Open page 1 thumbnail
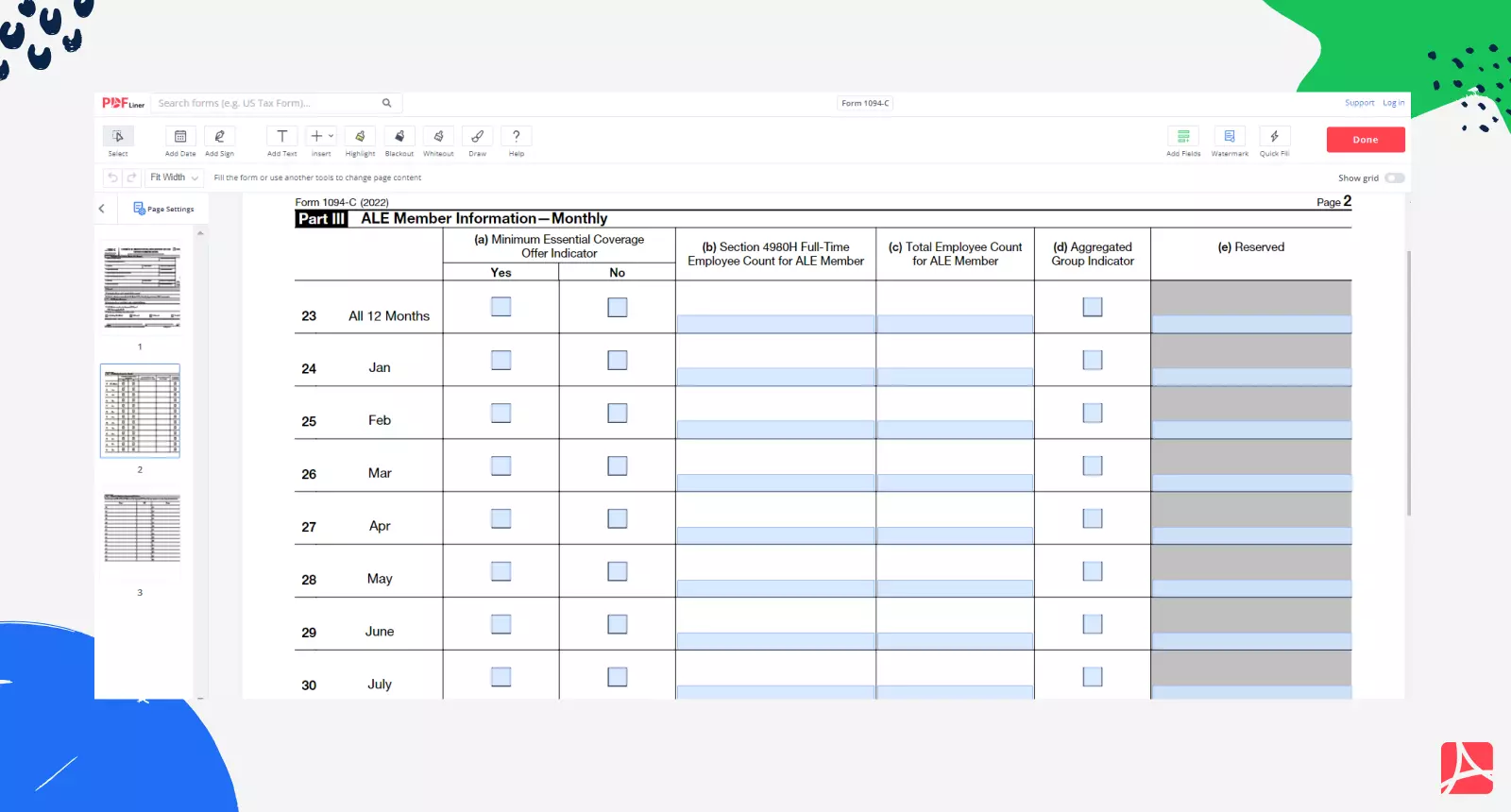The width and height of the screenshot is (1511, 812). click(x=141, y=286)
